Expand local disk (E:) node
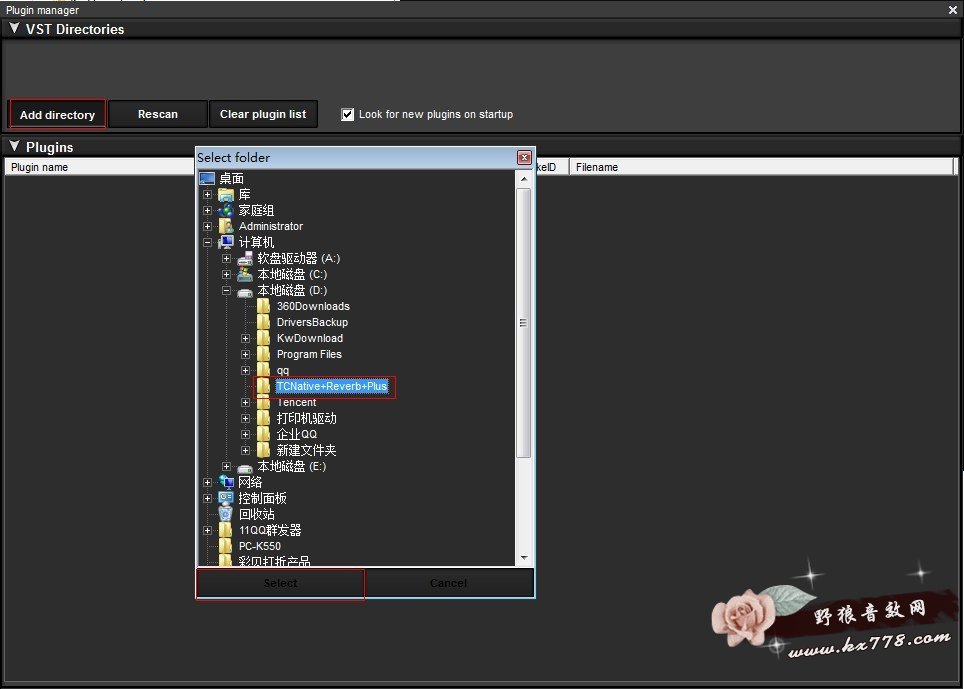This screenshot has width=964, height=689. click(226, 466)
